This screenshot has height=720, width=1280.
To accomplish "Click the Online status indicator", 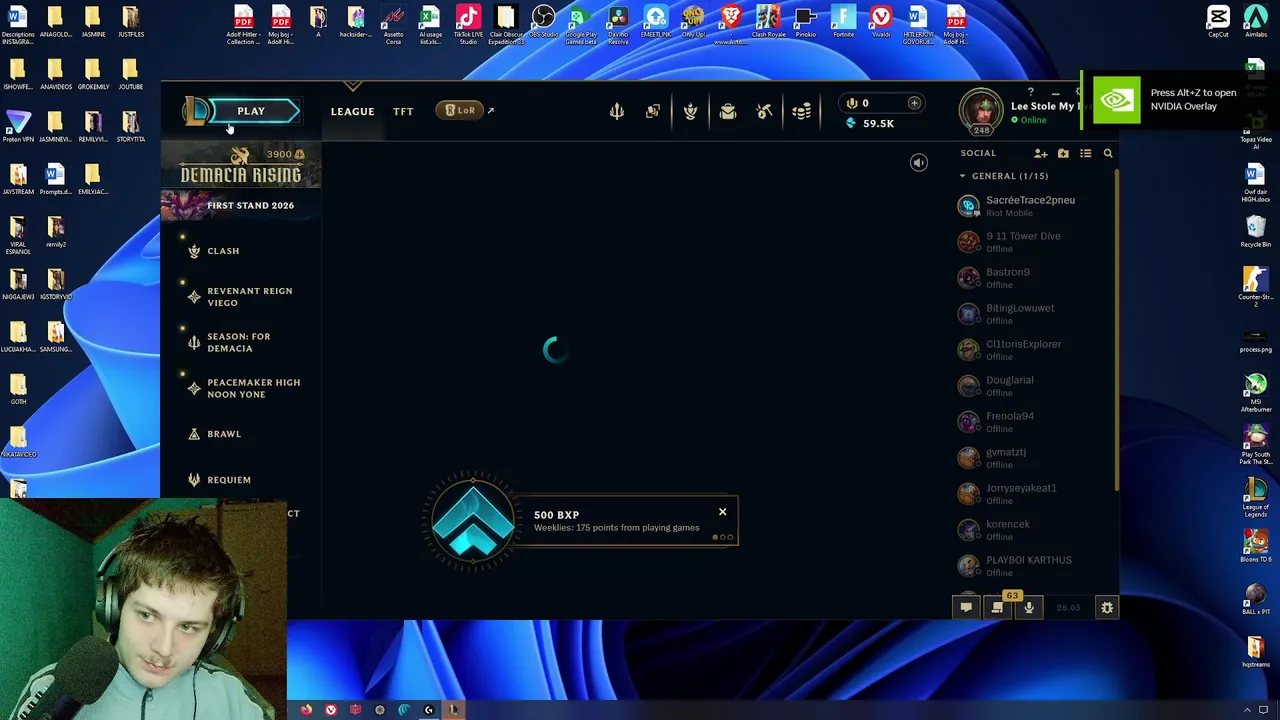I will (x=1028, y=120).
